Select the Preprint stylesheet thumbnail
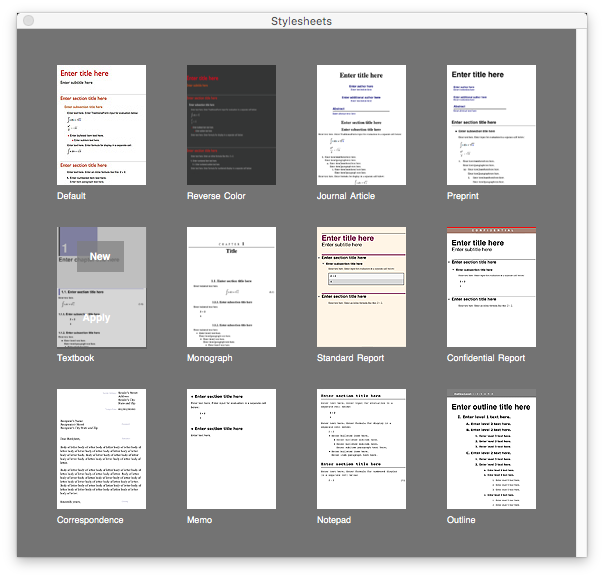Image resolution: width=604 pixels, height=578 pixels. click(491, 125)
